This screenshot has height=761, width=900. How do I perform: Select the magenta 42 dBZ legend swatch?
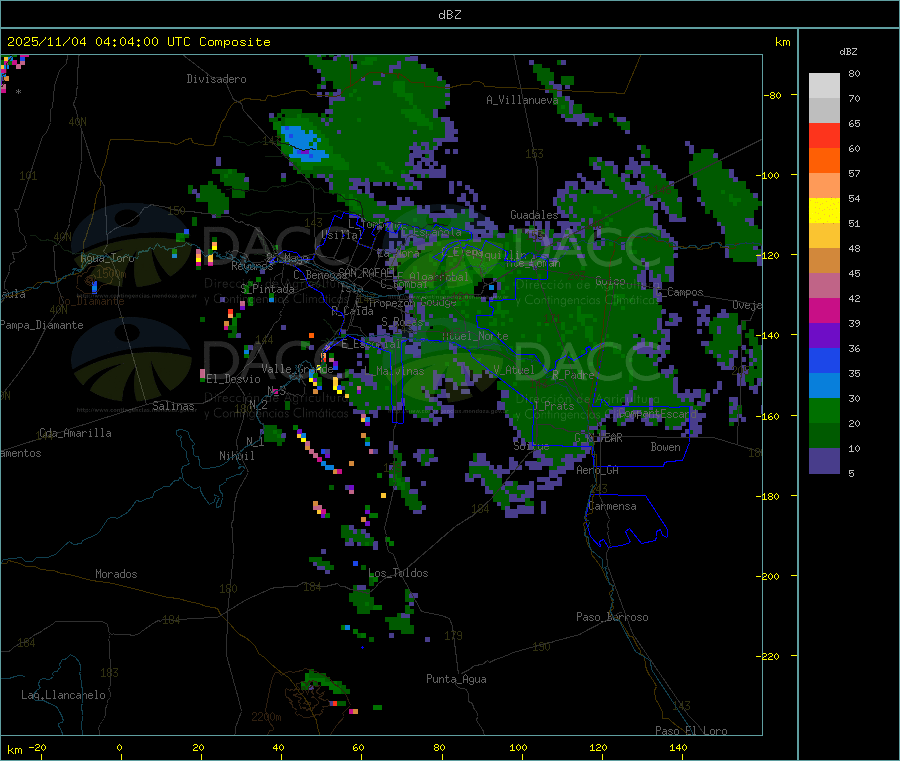click(x=824, y=310)
